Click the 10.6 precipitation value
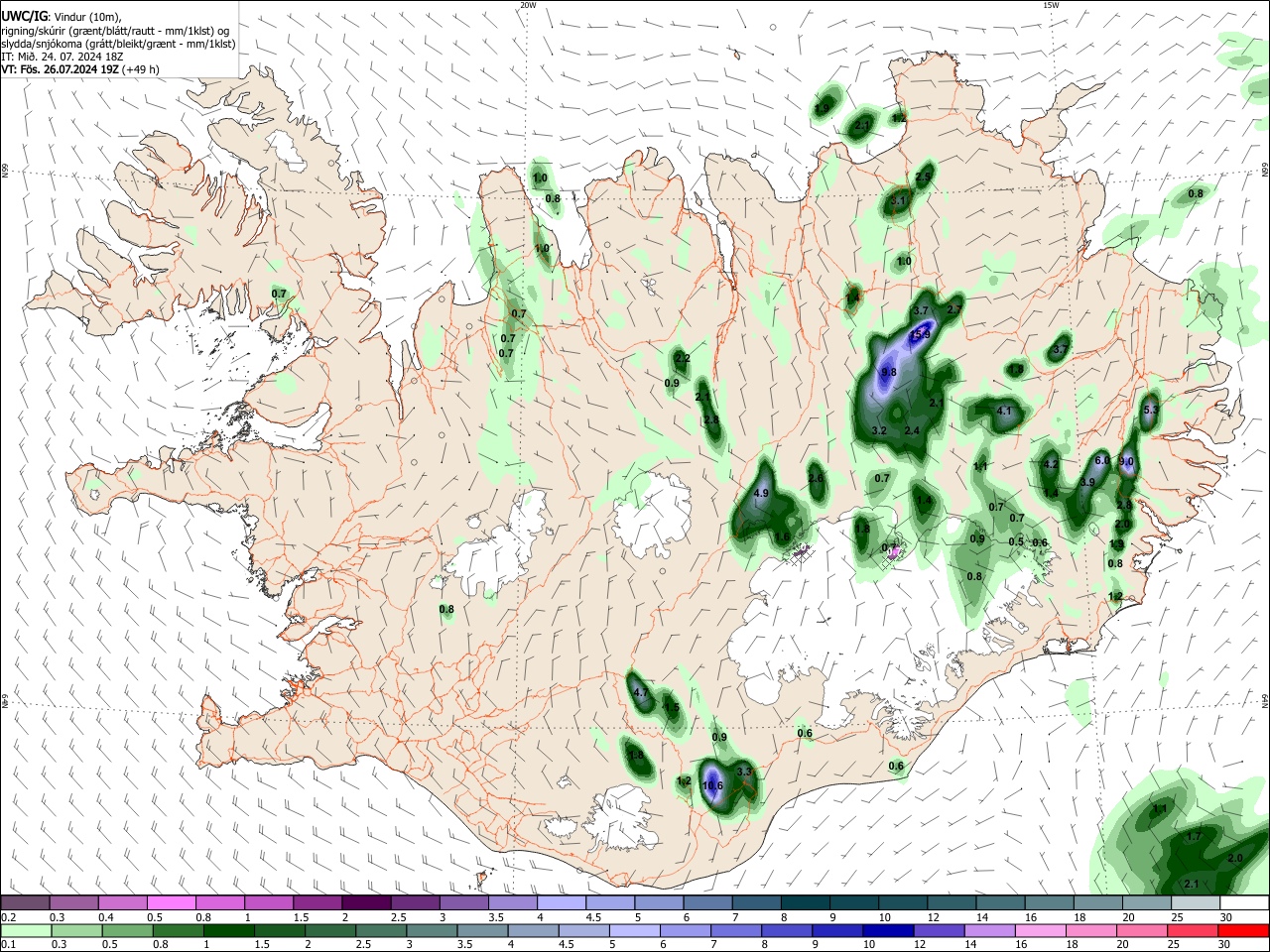This screenshot has width=1270, height=952. point(711,785)
